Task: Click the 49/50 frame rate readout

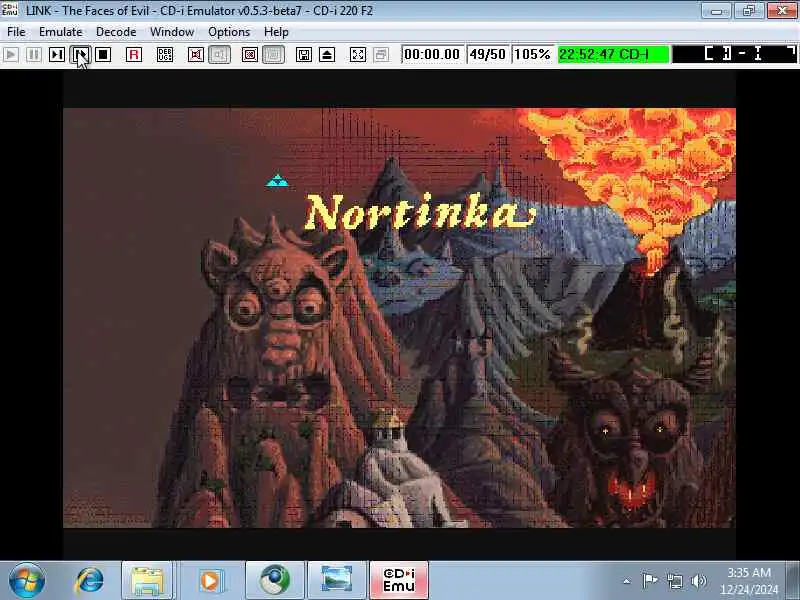Action: click(487, 54)
